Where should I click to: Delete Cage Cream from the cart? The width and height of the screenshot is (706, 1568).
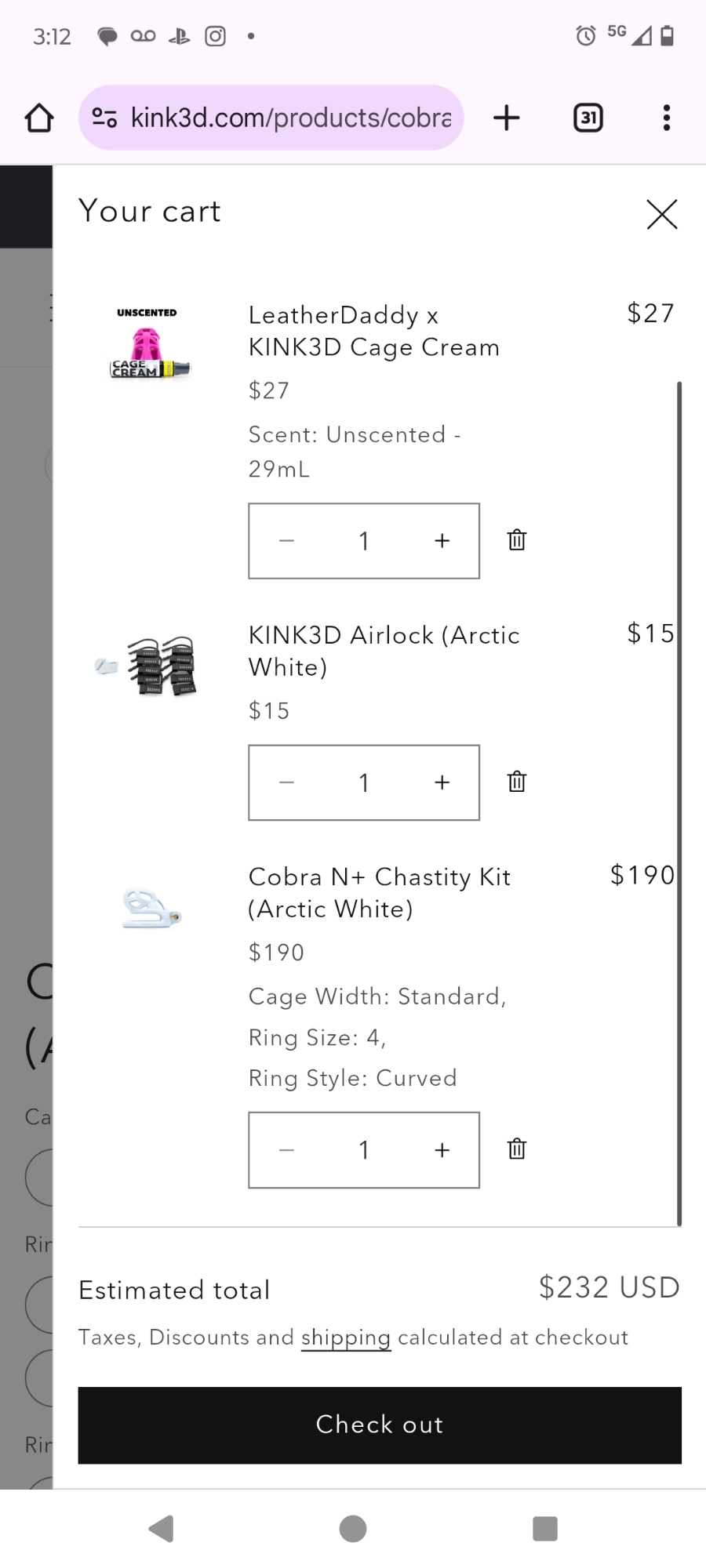516,540
